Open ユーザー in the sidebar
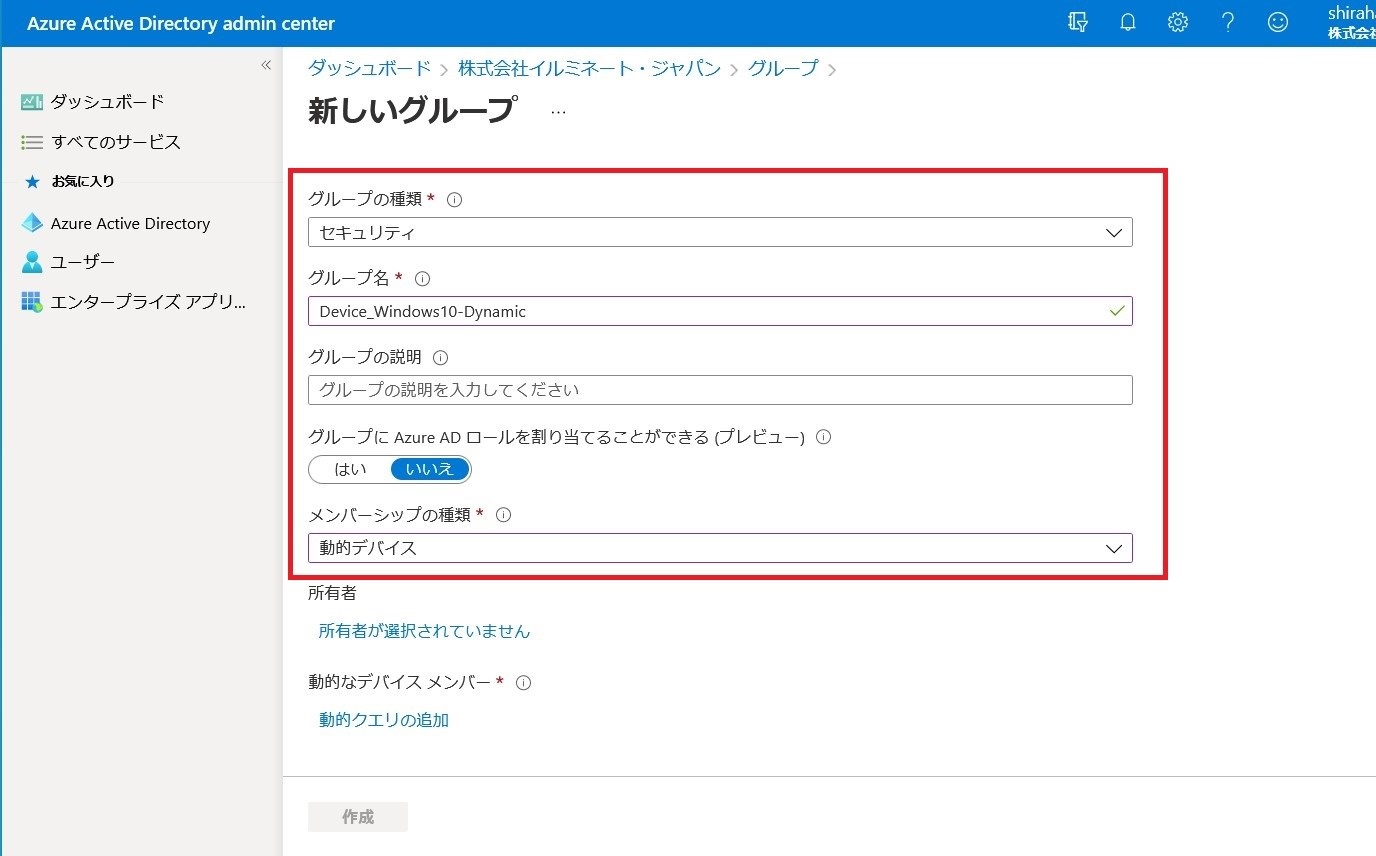The height and width of the screenshot is (856, 1376). tap(83, 262)
